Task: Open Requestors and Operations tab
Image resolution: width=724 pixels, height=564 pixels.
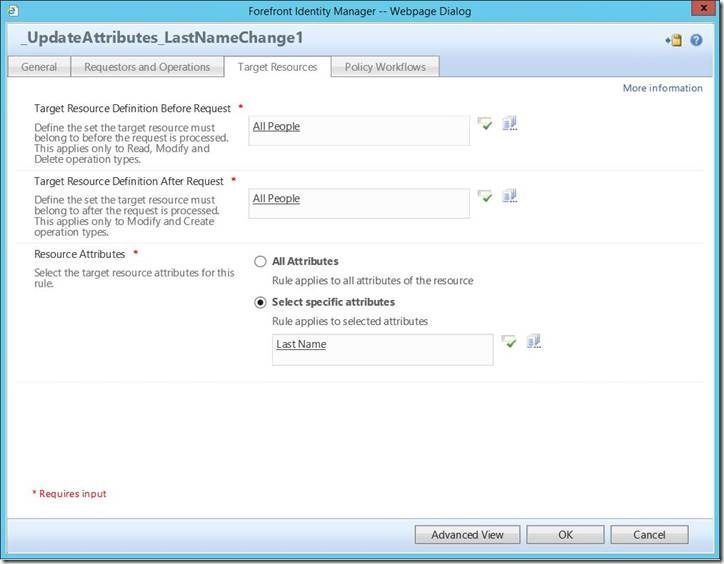Action: [147, 67]
